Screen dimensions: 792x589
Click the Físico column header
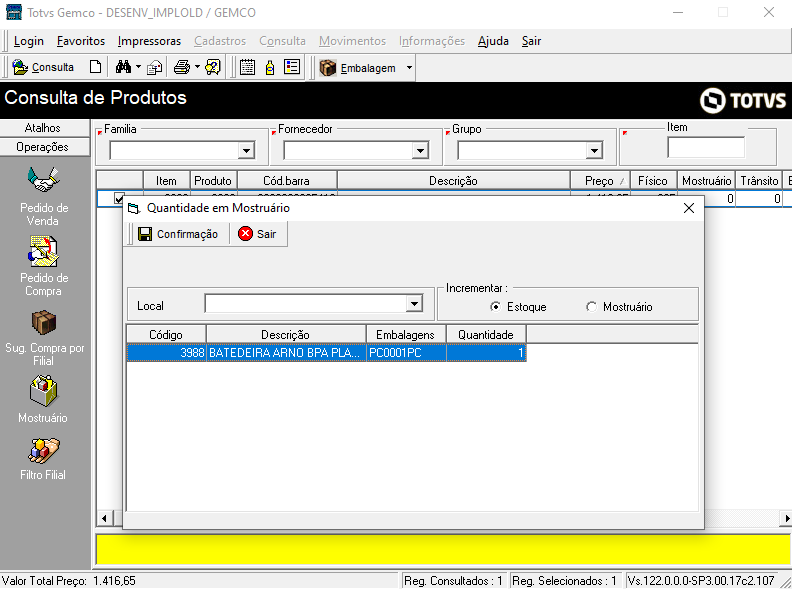click(x=653, y=181)
